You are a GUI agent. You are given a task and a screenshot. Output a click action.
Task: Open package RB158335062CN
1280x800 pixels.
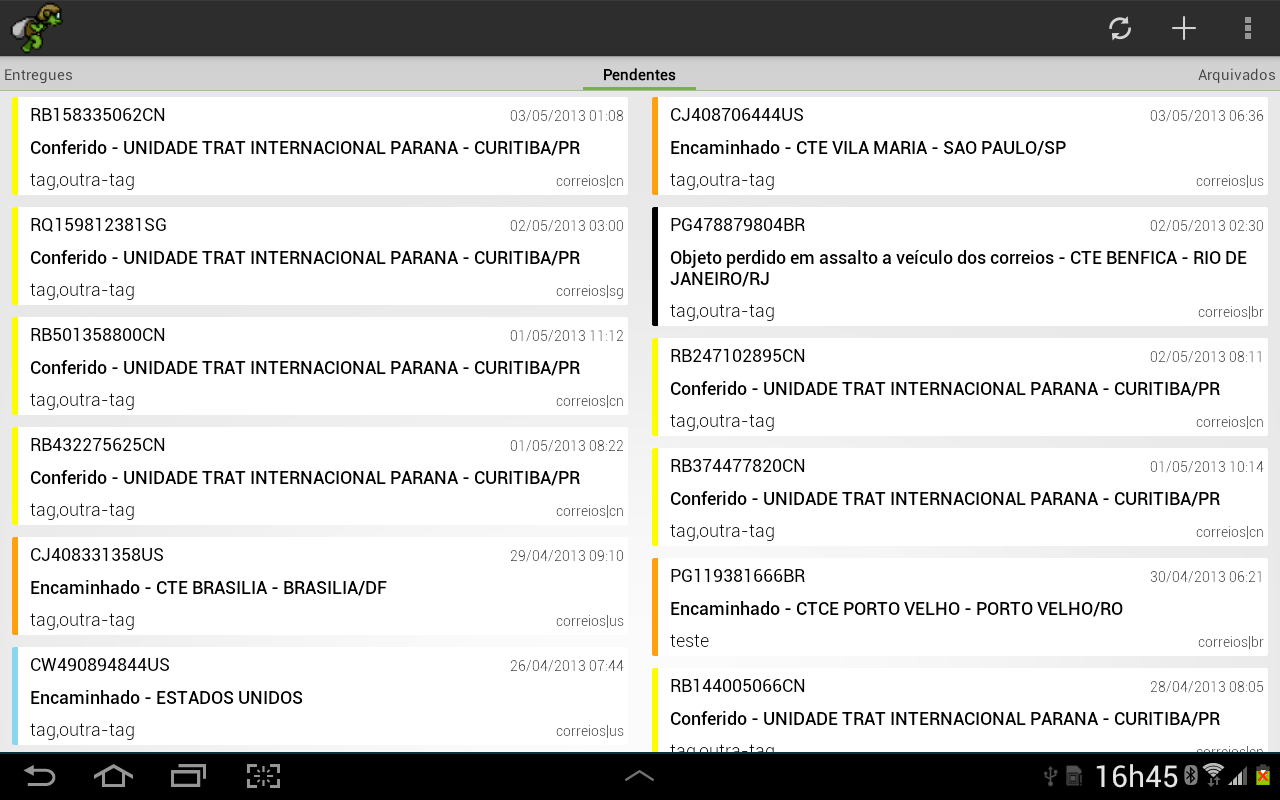pyautogui.click(x=320, y=146)
